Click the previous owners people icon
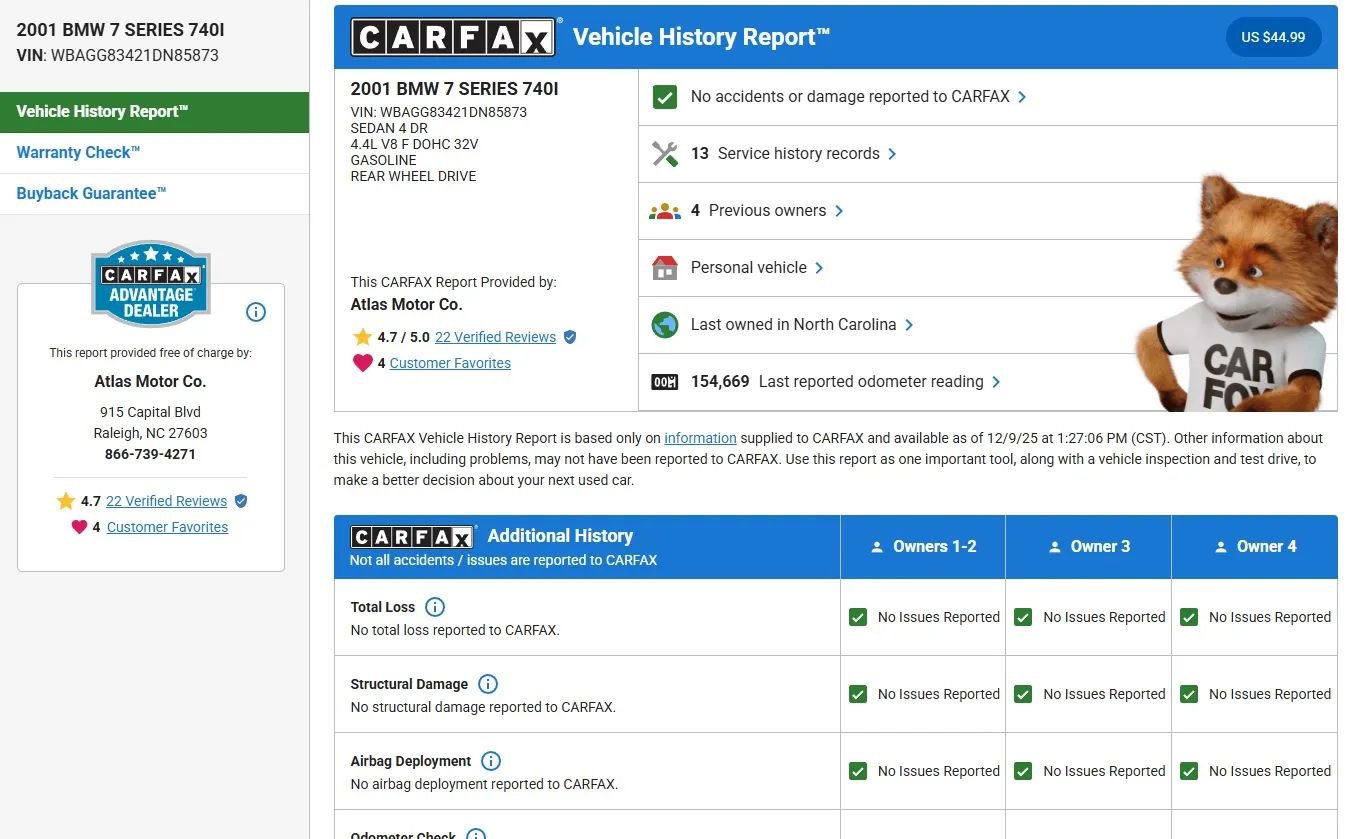 (664, 211)
